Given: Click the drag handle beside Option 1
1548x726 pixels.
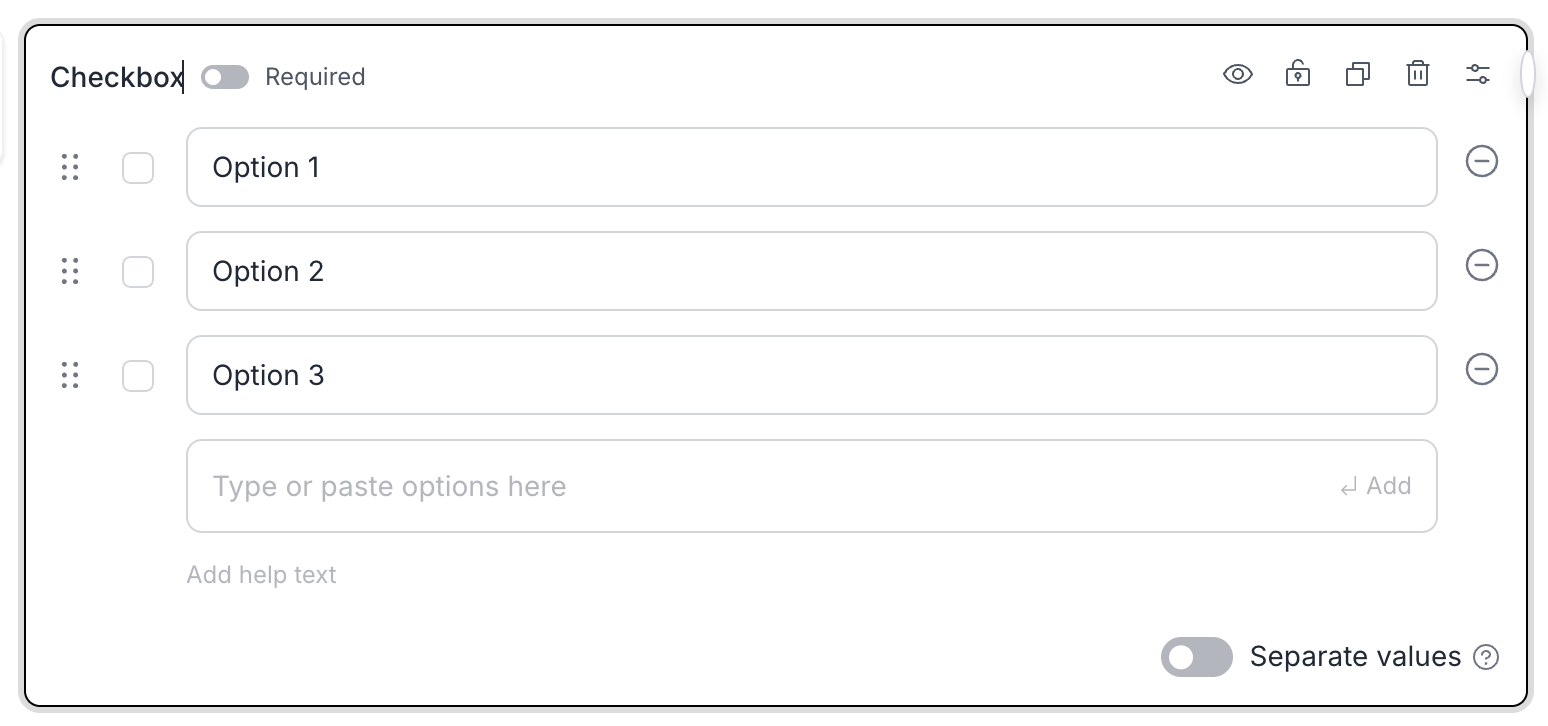Looking at the screenshot, I should (x=70, y=167).
